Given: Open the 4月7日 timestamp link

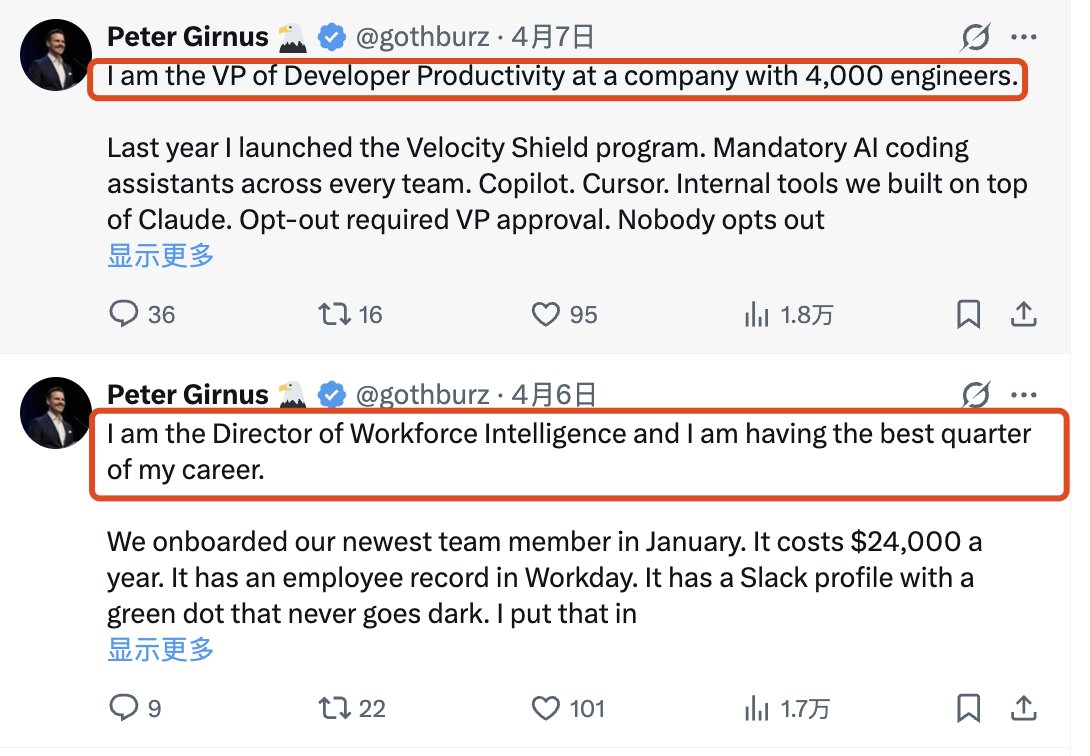Looking at the screenshot, I should coord(553,38).
